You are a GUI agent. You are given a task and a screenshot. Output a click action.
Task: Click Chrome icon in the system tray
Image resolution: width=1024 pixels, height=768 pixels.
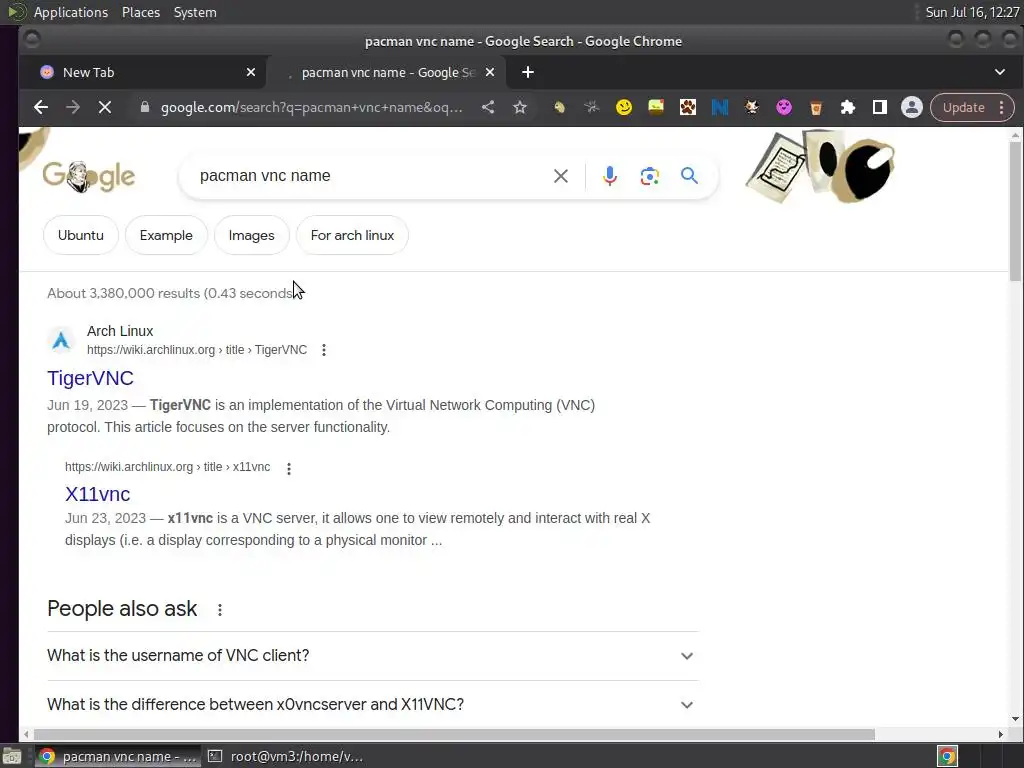(947, 756)
